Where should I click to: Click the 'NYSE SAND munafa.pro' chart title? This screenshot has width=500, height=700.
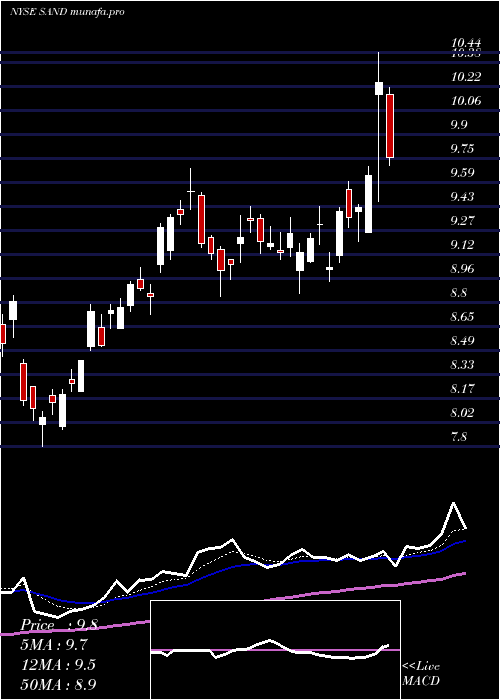tap(67, 12)
